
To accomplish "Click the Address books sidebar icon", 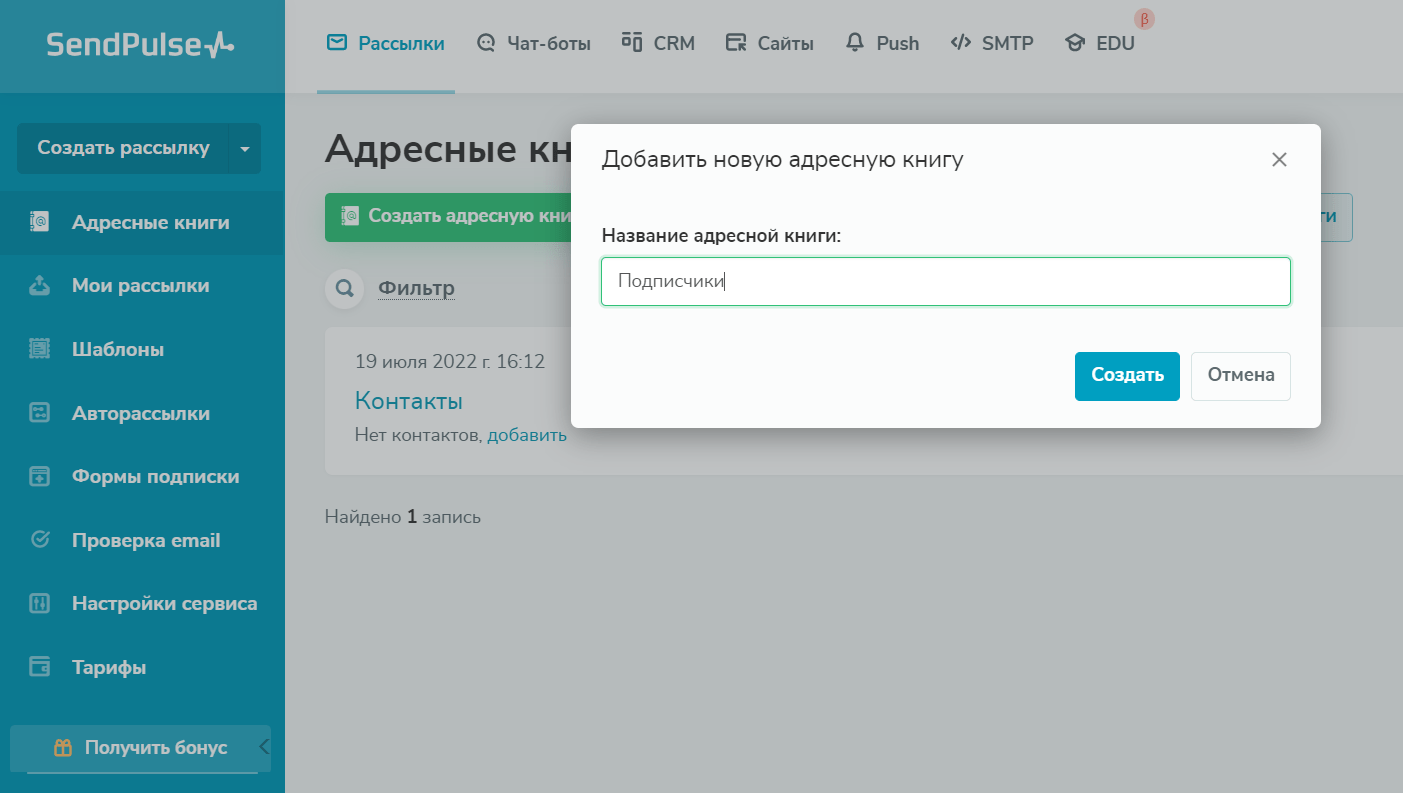I will (x=40, y=222).
